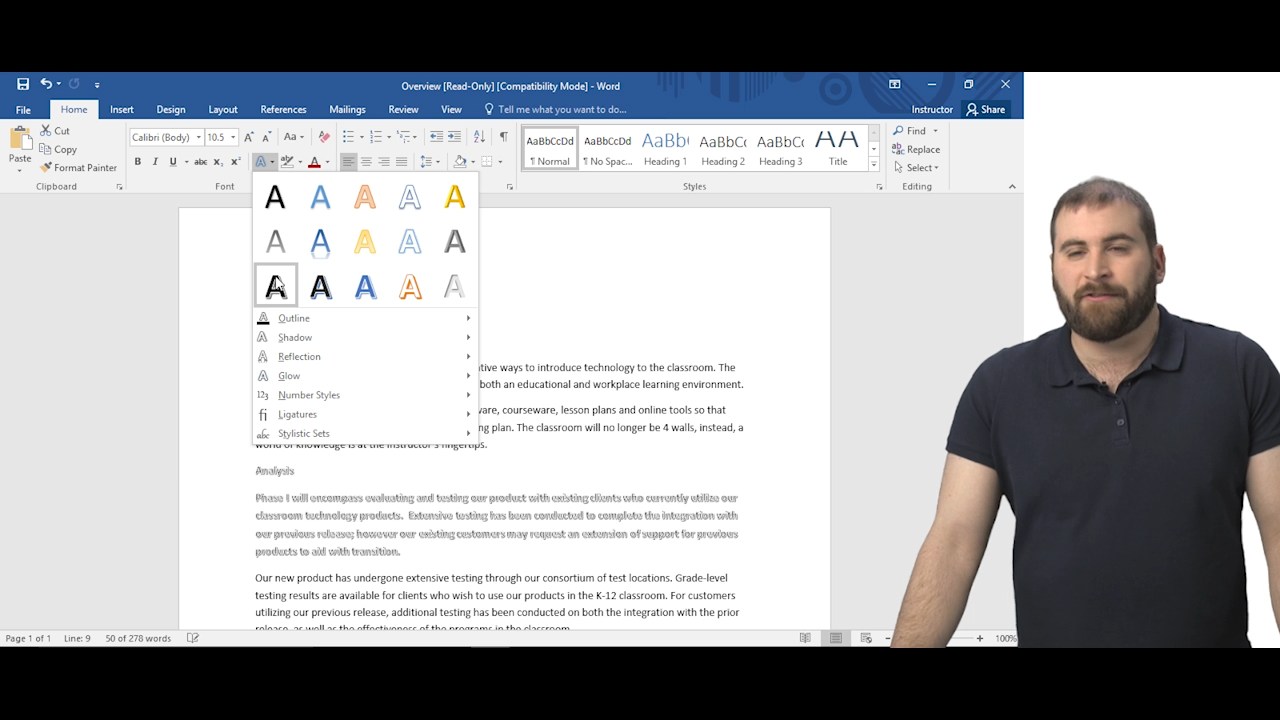Open the File tab
1280x720 pixels.
tap(23, 110)
